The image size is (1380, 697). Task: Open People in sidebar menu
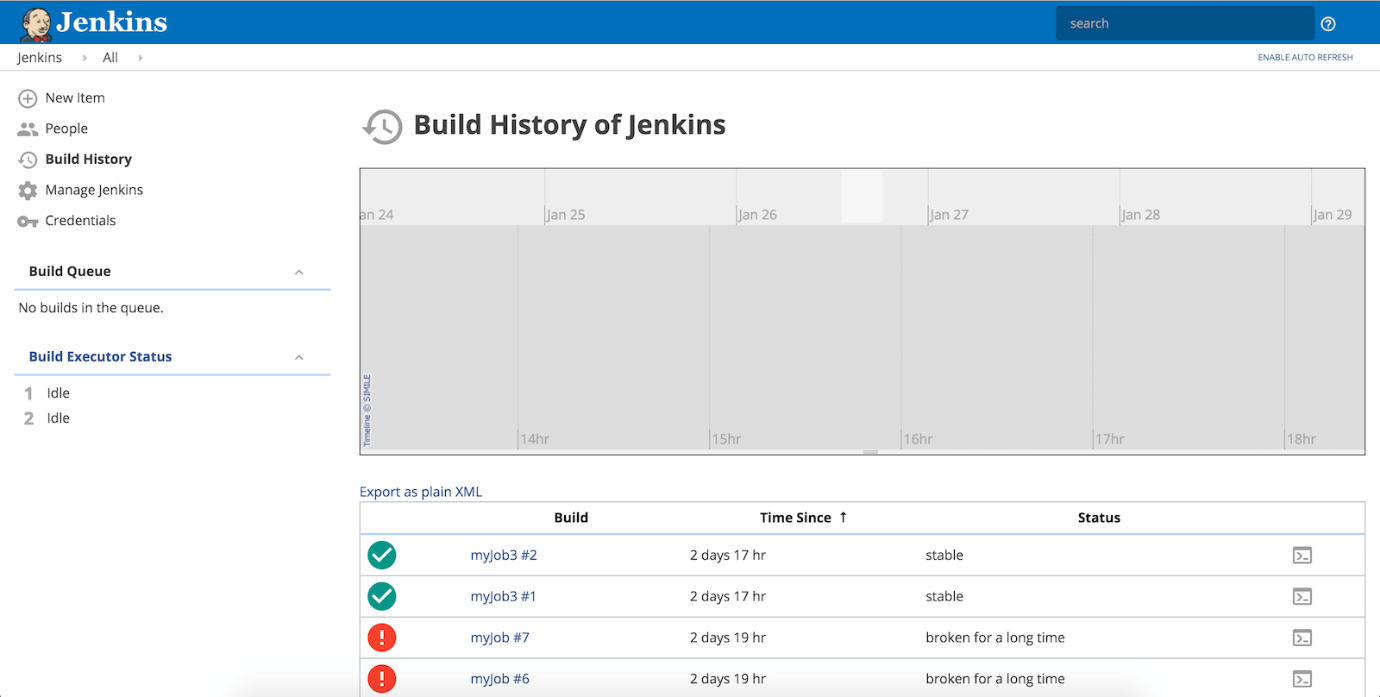coord(66,128)
